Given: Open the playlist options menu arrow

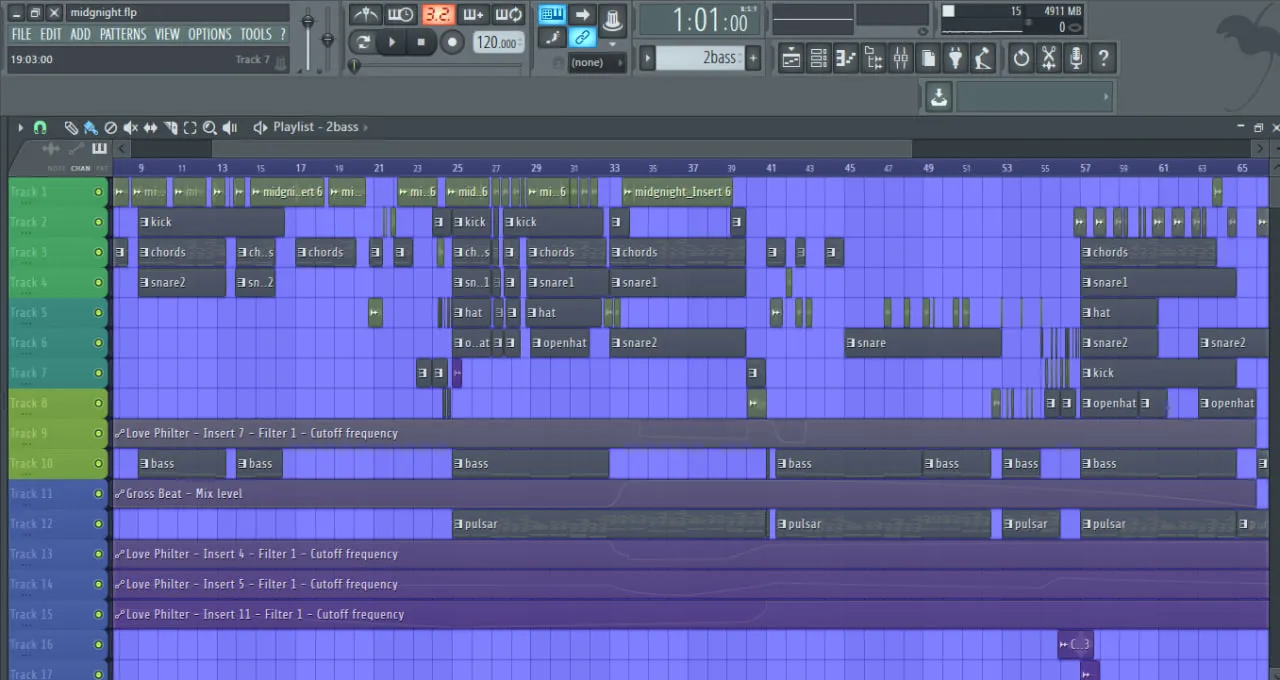Looking at the screenshot, I should (20, 128).
